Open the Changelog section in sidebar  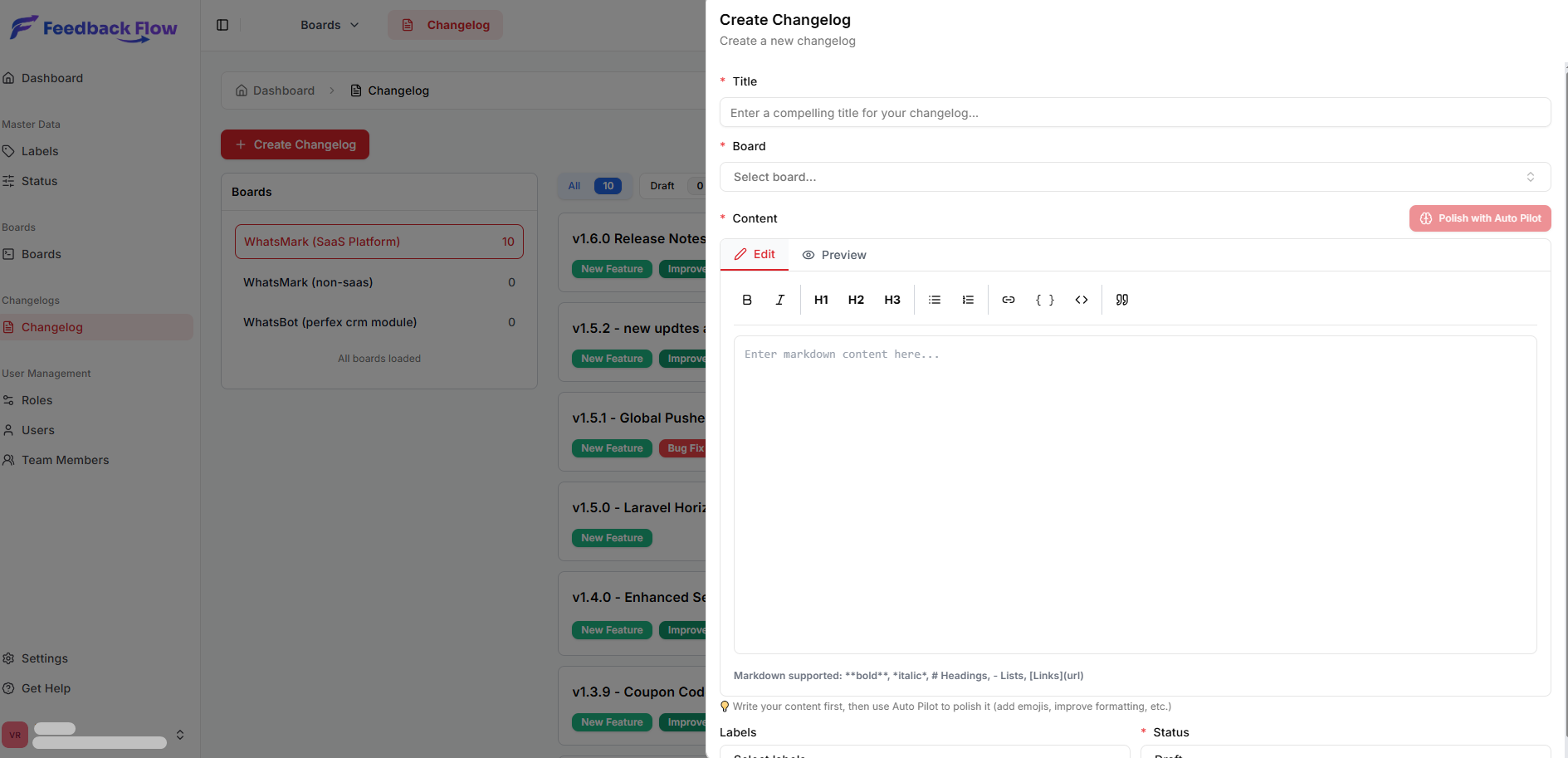(x=51, y=326)
